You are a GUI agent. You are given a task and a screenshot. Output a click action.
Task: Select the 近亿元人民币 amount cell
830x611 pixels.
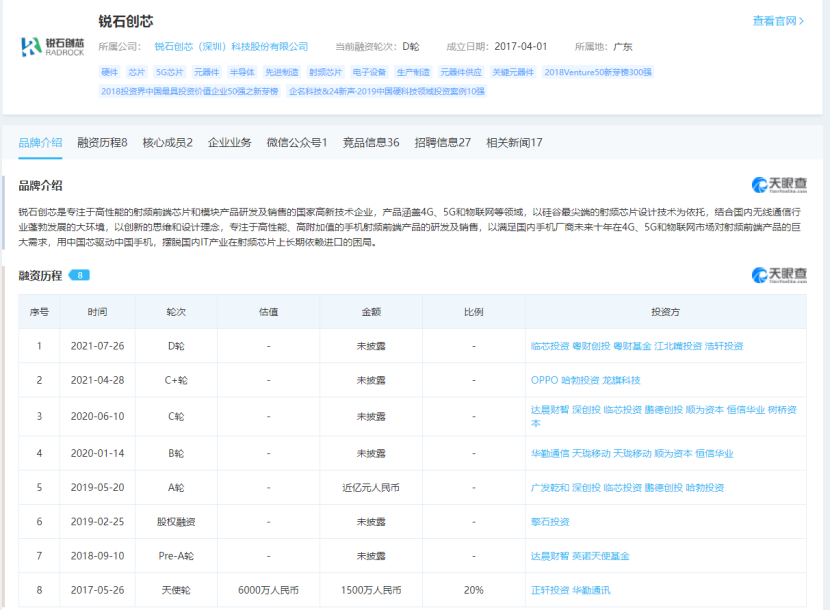click(371, 488)
